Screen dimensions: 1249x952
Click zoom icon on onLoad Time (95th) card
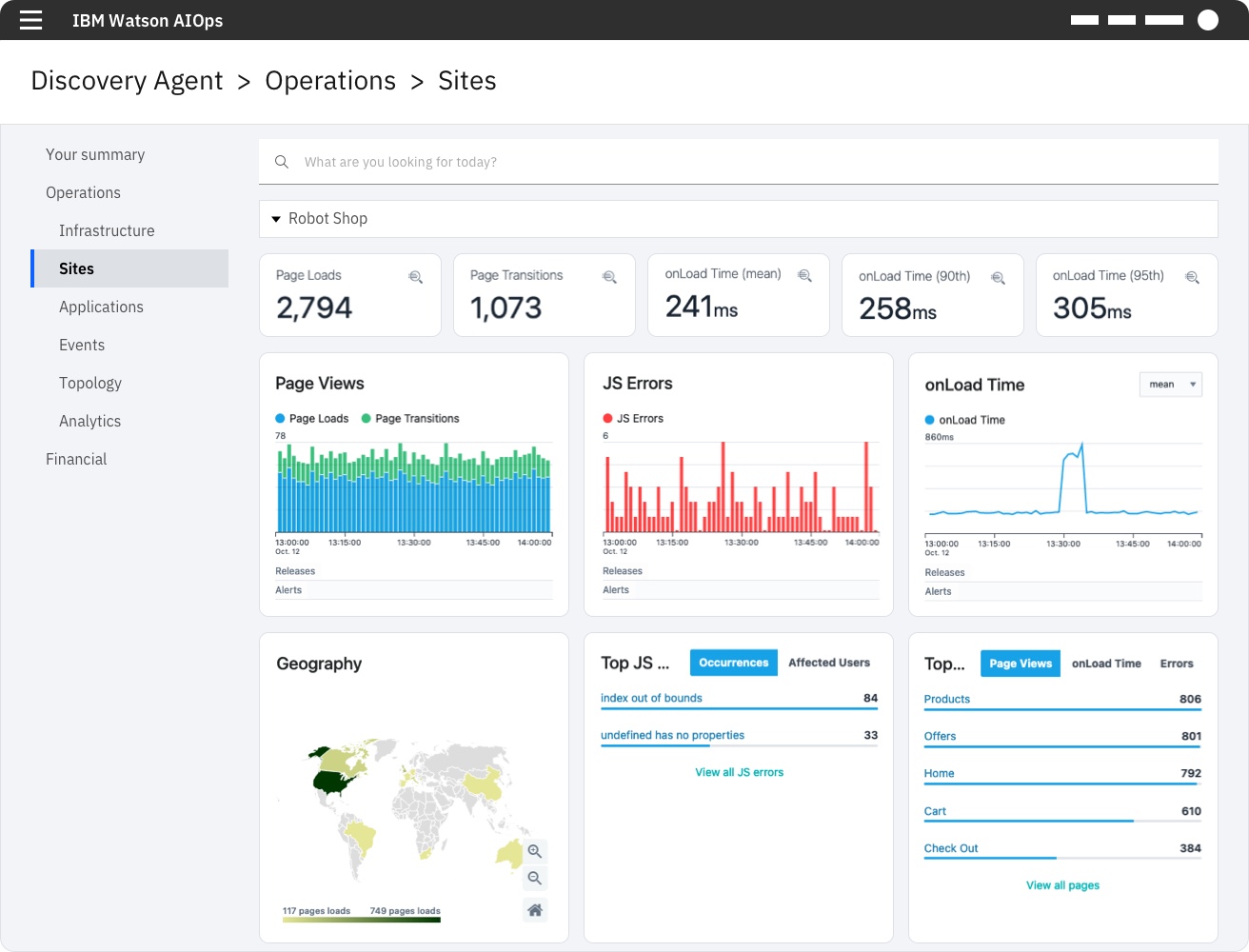point(1192,277)
